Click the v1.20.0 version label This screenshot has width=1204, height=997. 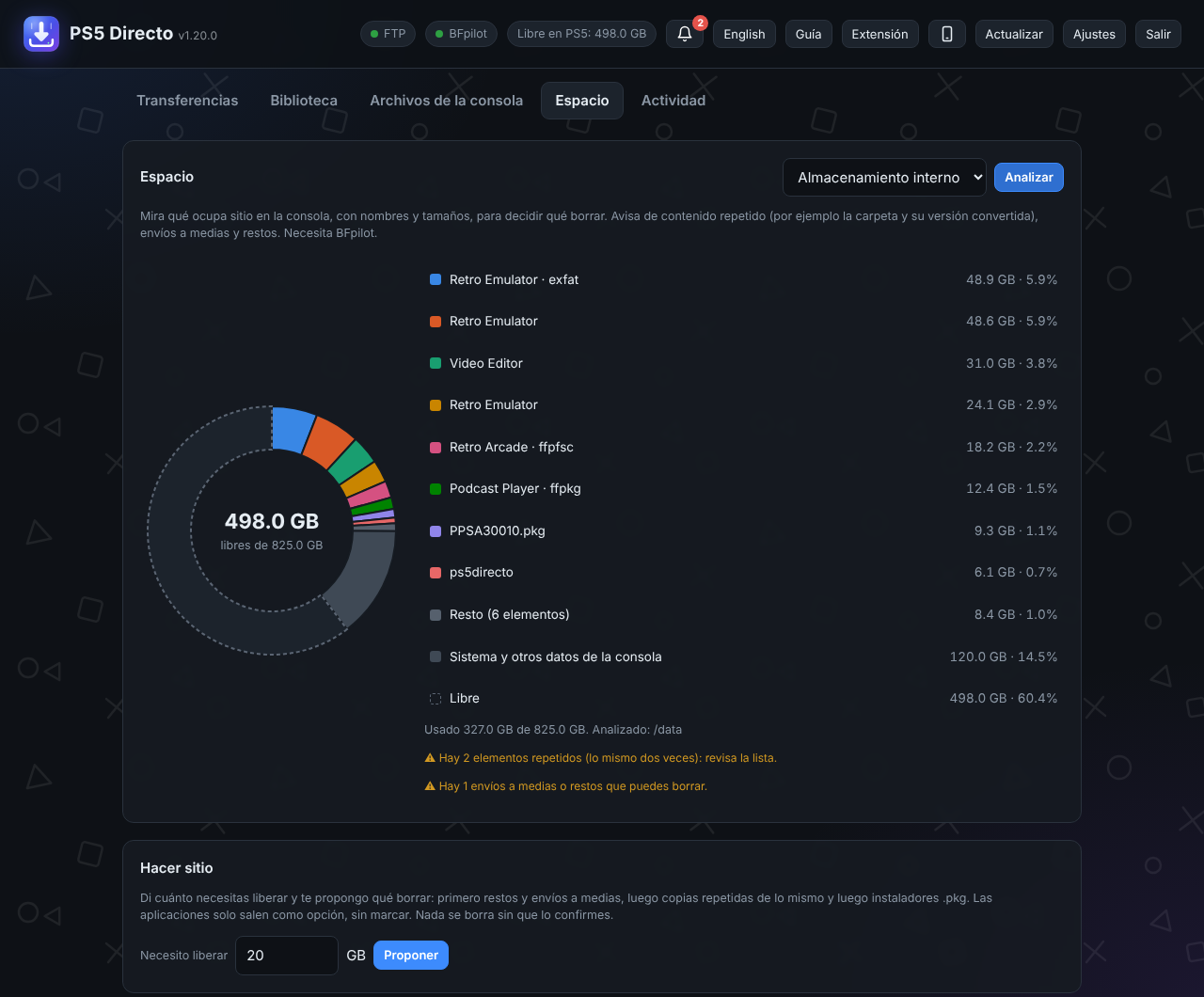pos(198,36)
